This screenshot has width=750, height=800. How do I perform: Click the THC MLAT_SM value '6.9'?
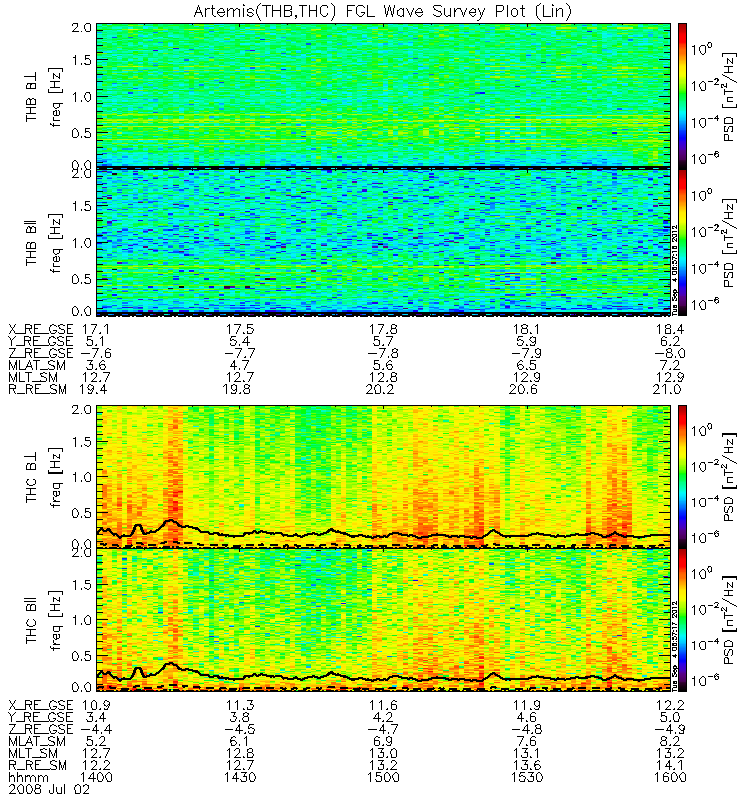(383, 741)
